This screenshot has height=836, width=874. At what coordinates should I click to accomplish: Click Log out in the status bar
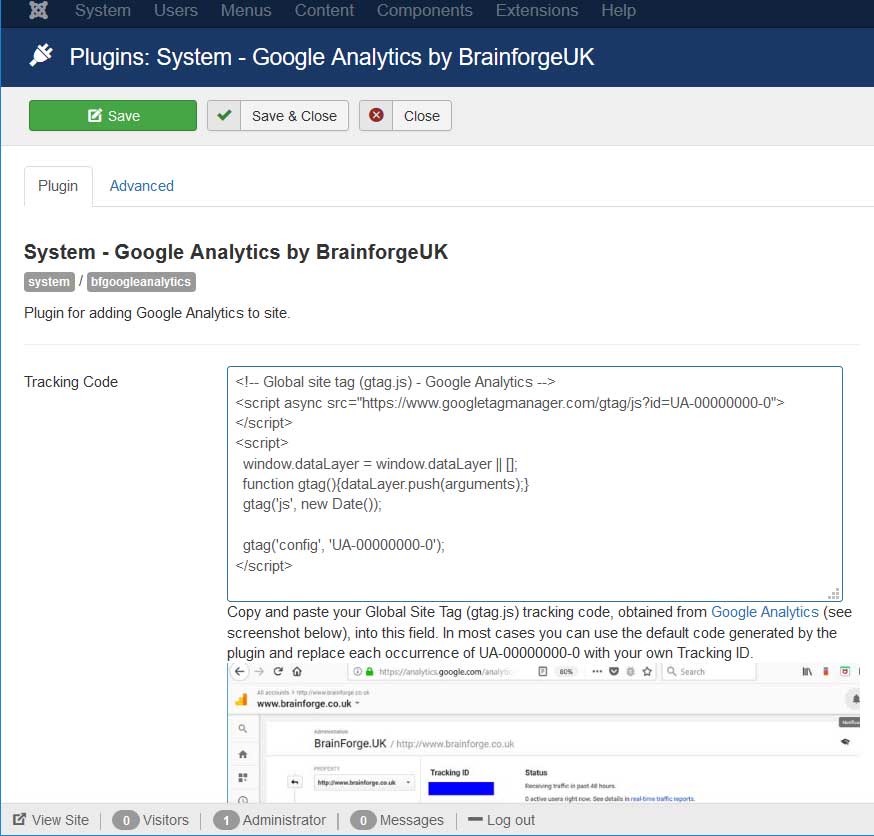coord(501,820)
